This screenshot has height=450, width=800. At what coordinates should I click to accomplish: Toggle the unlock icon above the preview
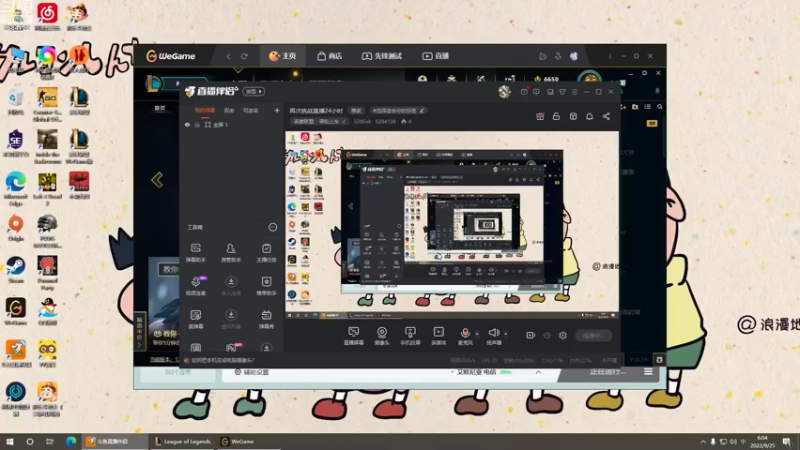(x=556, y=116)
